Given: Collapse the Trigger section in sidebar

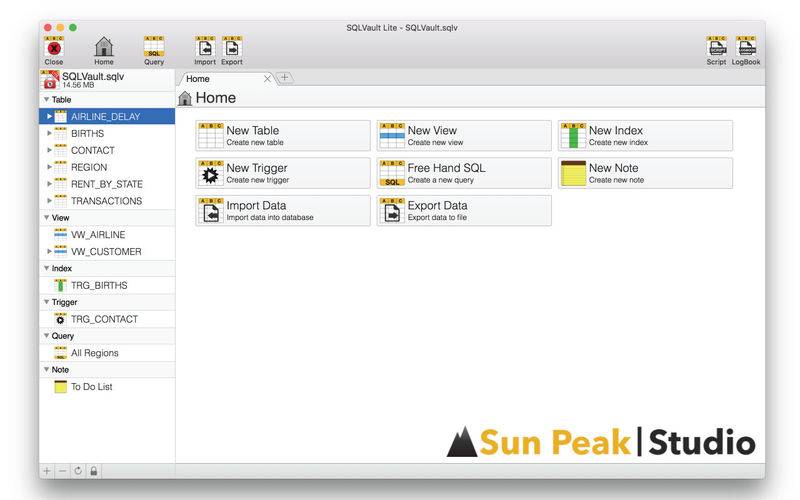Looking at the screenshot, I should point(46,302).
